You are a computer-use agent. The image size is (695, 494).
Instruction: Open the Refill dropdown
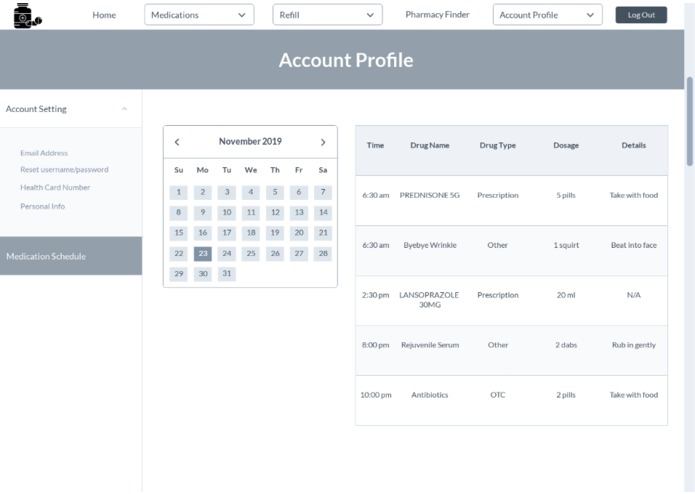point(328,15)
